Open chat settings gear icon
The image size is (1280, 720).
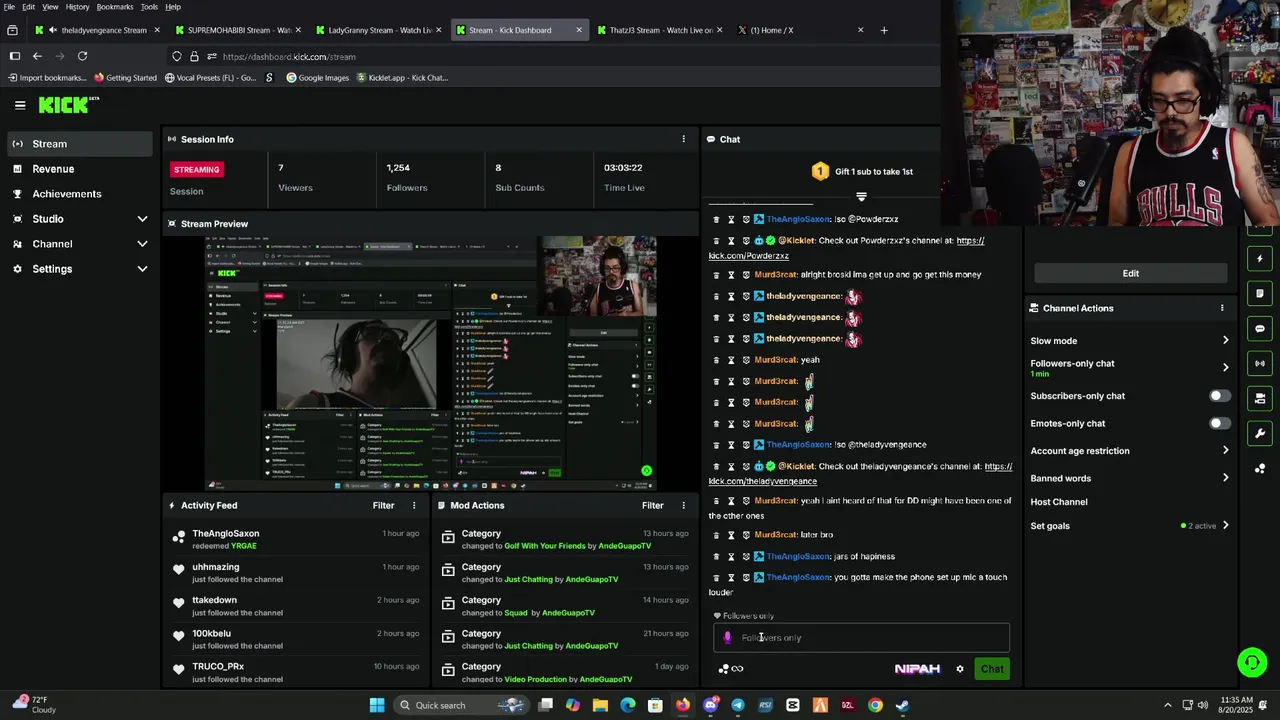pyautogui.click(x=960, y=669)
